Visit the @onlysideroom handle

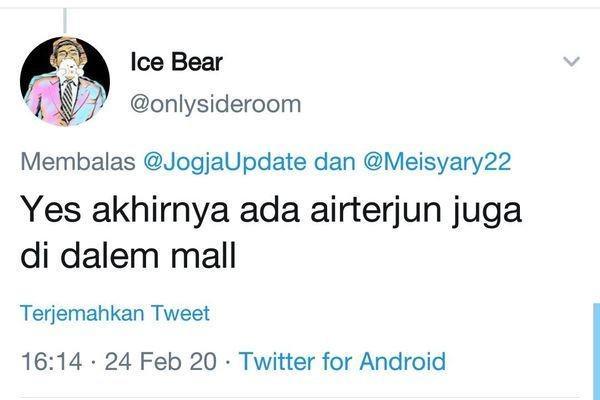pos(216,104)
